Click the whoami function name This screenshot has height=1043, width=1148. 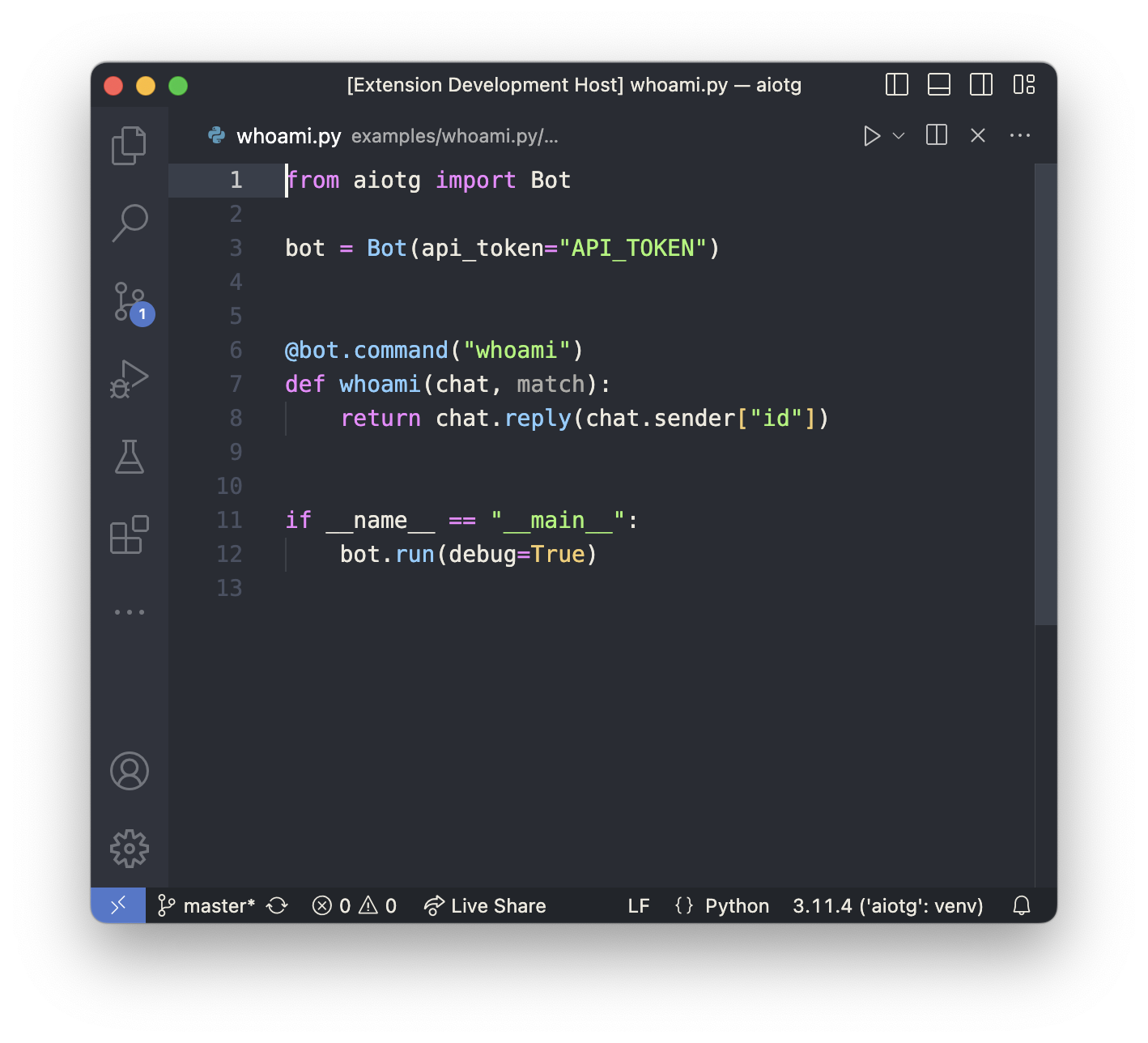[x=380, y=384]
